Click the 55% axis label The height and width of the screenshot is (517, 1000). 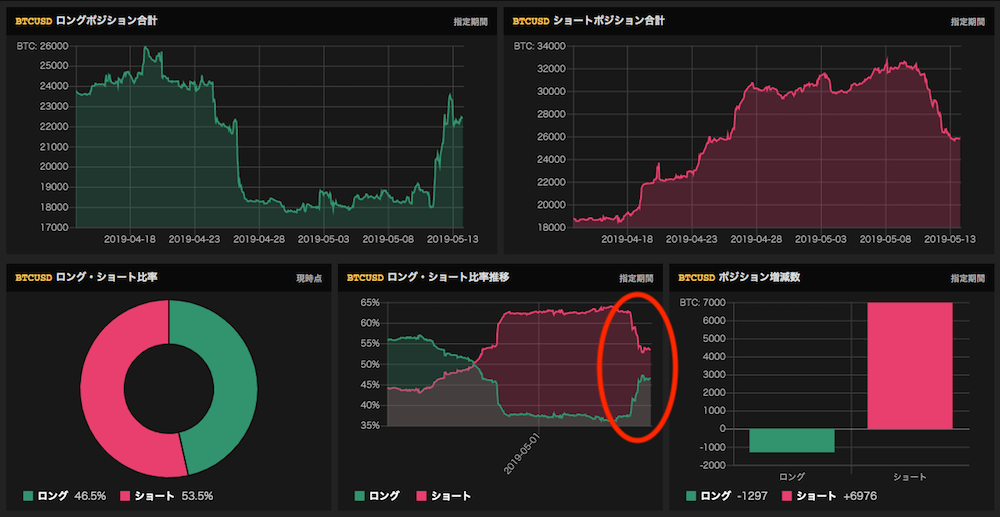tap(371, 344)
